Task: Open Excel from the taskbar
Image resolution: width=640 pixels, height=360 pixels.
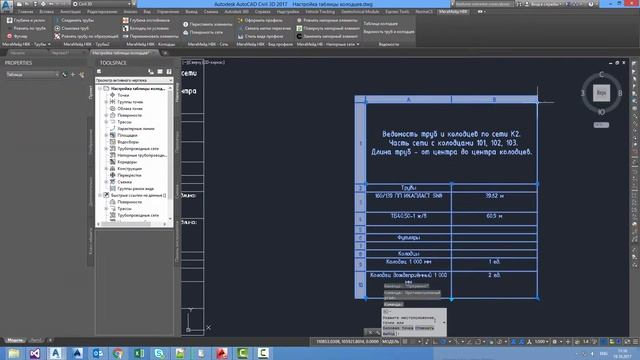Action: [x=139, y=353]
